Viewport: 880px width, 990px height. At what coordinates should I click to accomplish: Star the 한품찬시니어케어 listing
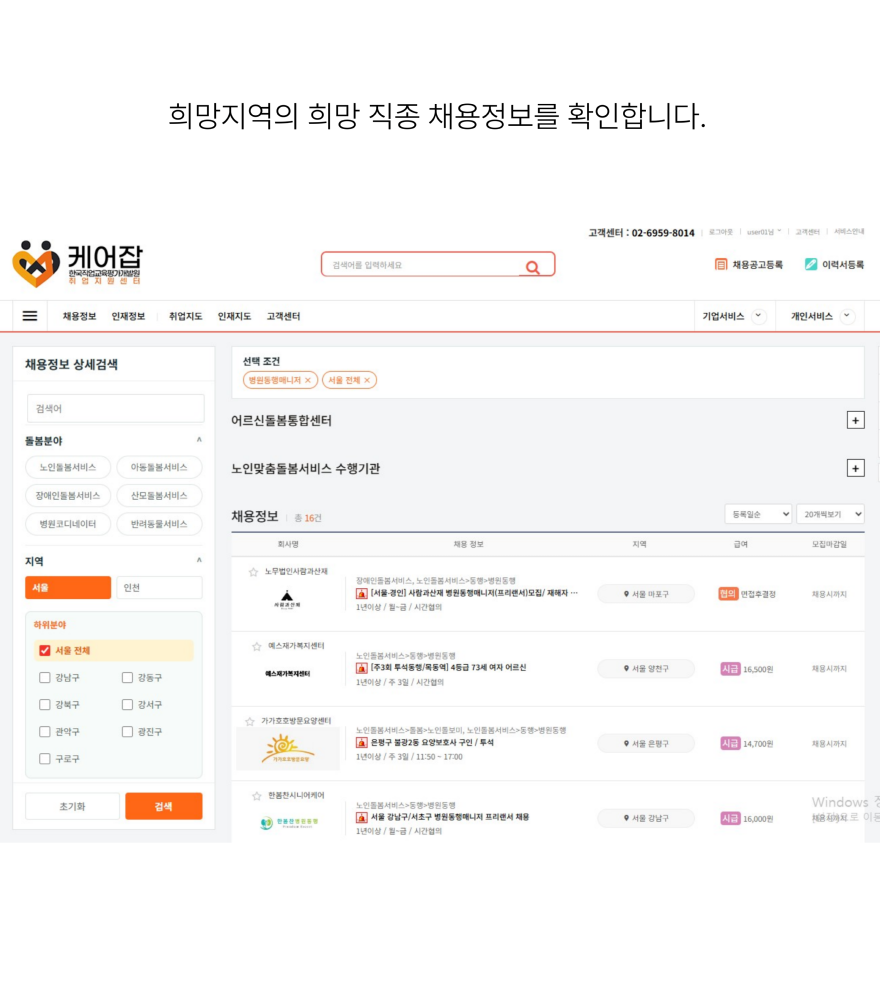(256, 796)
